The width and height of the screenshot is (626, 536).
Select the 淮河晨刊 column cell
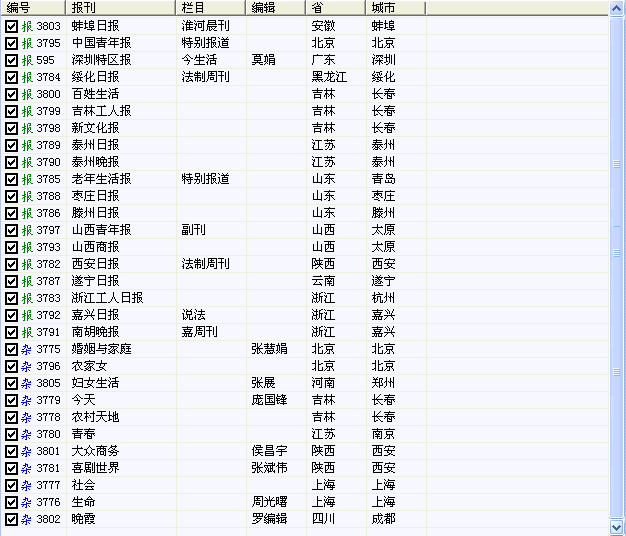click(x=206, y=26)
